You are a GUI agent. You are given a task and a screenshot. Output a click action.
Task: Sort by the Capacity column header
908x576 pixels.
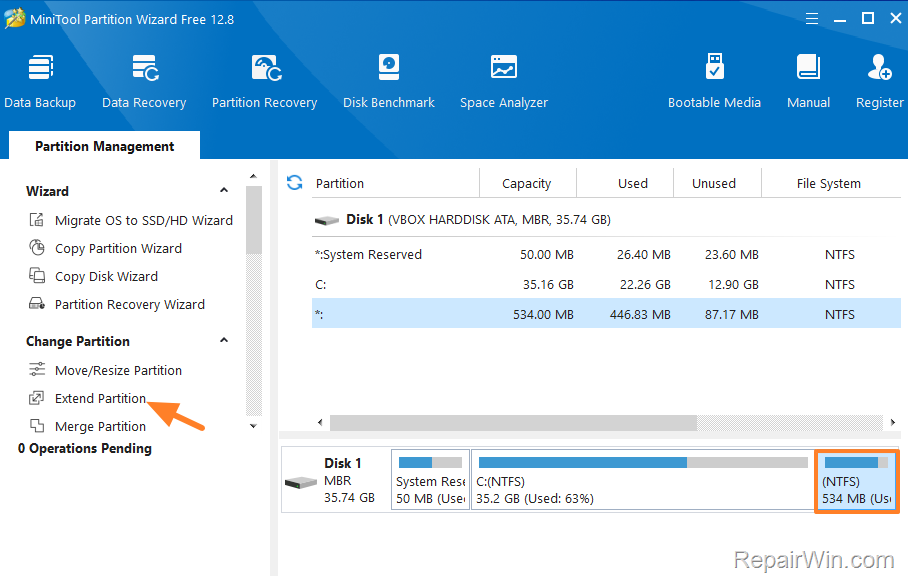(x=526, y=183)
